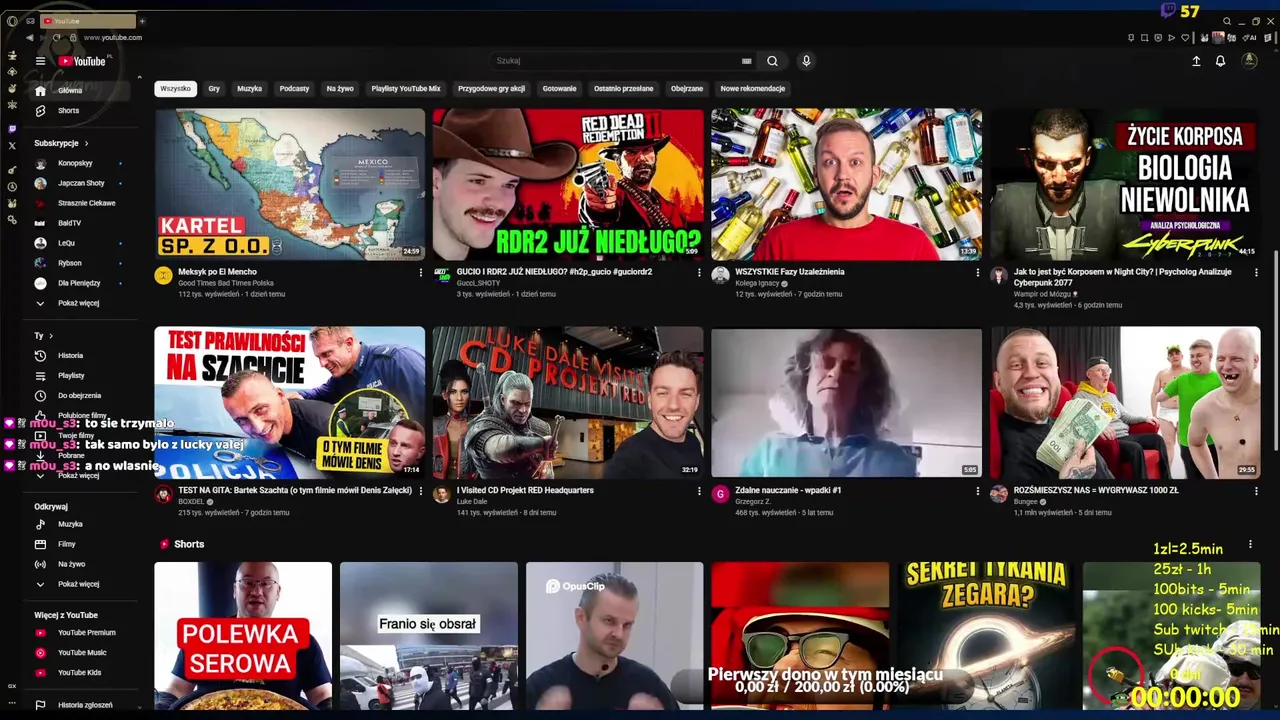This screenshot has height=720, width=1280.
Task: Open the on-screen keyboard icon in search
Action: tap(746, 61)
